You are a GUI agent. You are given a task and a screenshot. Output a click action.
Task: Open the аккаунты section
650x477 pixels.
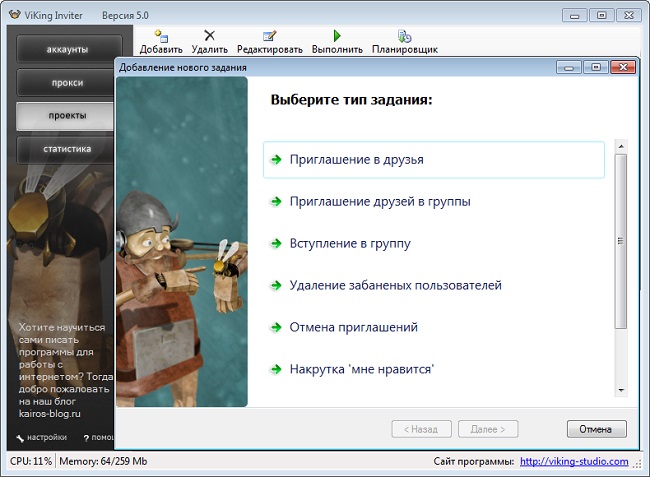click(x=69, y=49)
